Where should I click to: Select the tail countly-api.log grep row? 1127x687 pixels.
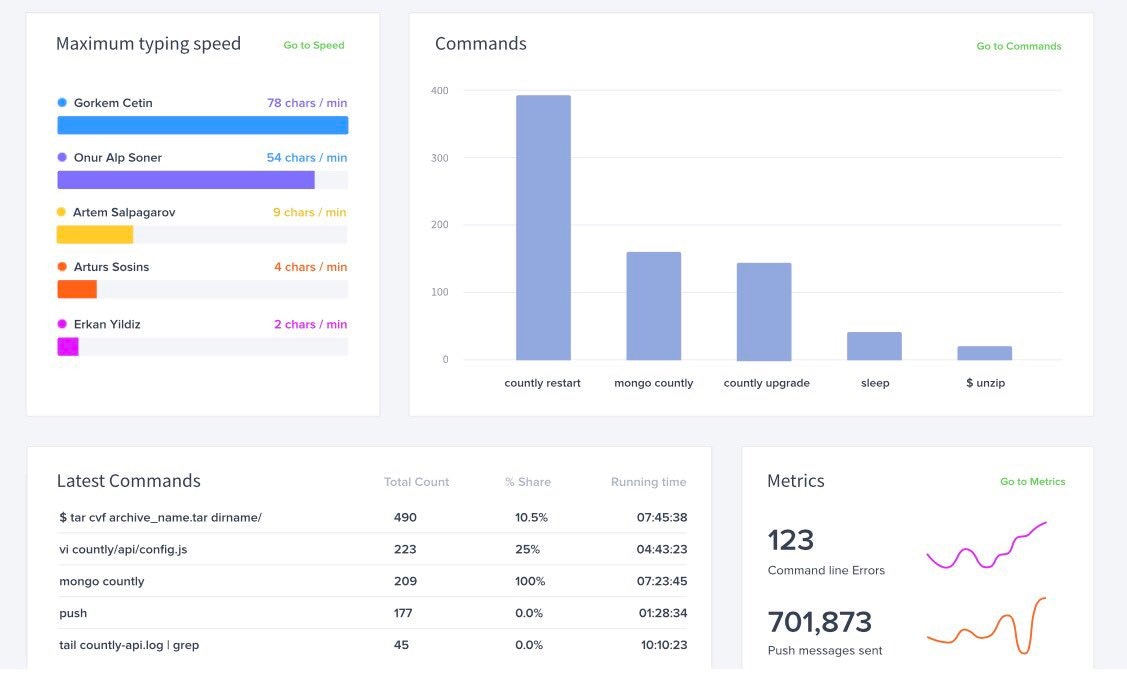click(x=372, y=645)
